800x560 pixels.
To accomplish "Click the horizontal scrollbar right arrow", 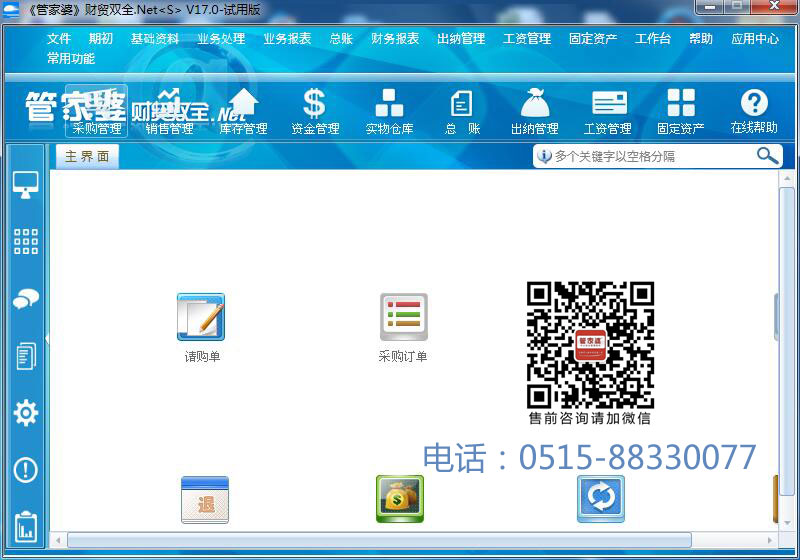I will point(769,540).
